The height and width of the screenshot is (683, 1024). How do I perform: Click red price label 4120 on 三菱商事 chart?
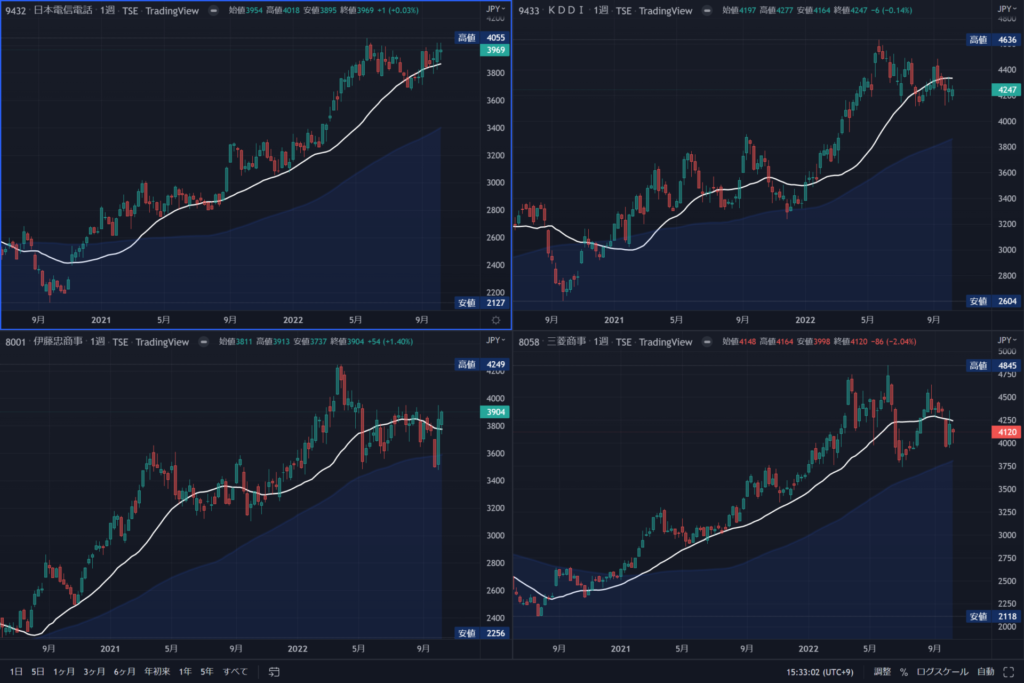(1007, 432)
